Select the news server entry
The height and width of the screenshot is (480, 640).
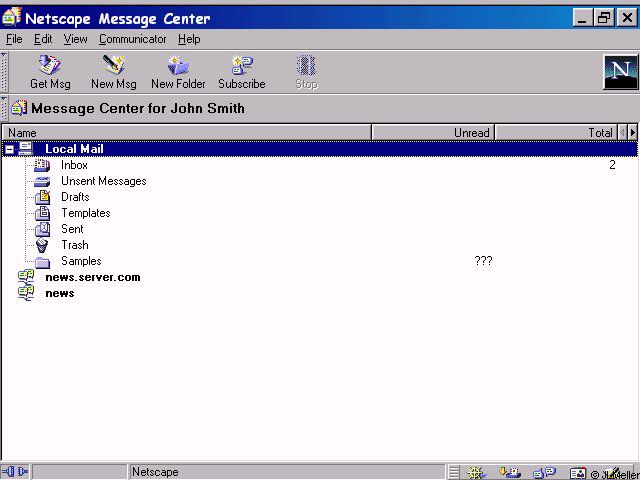point(60,293)
